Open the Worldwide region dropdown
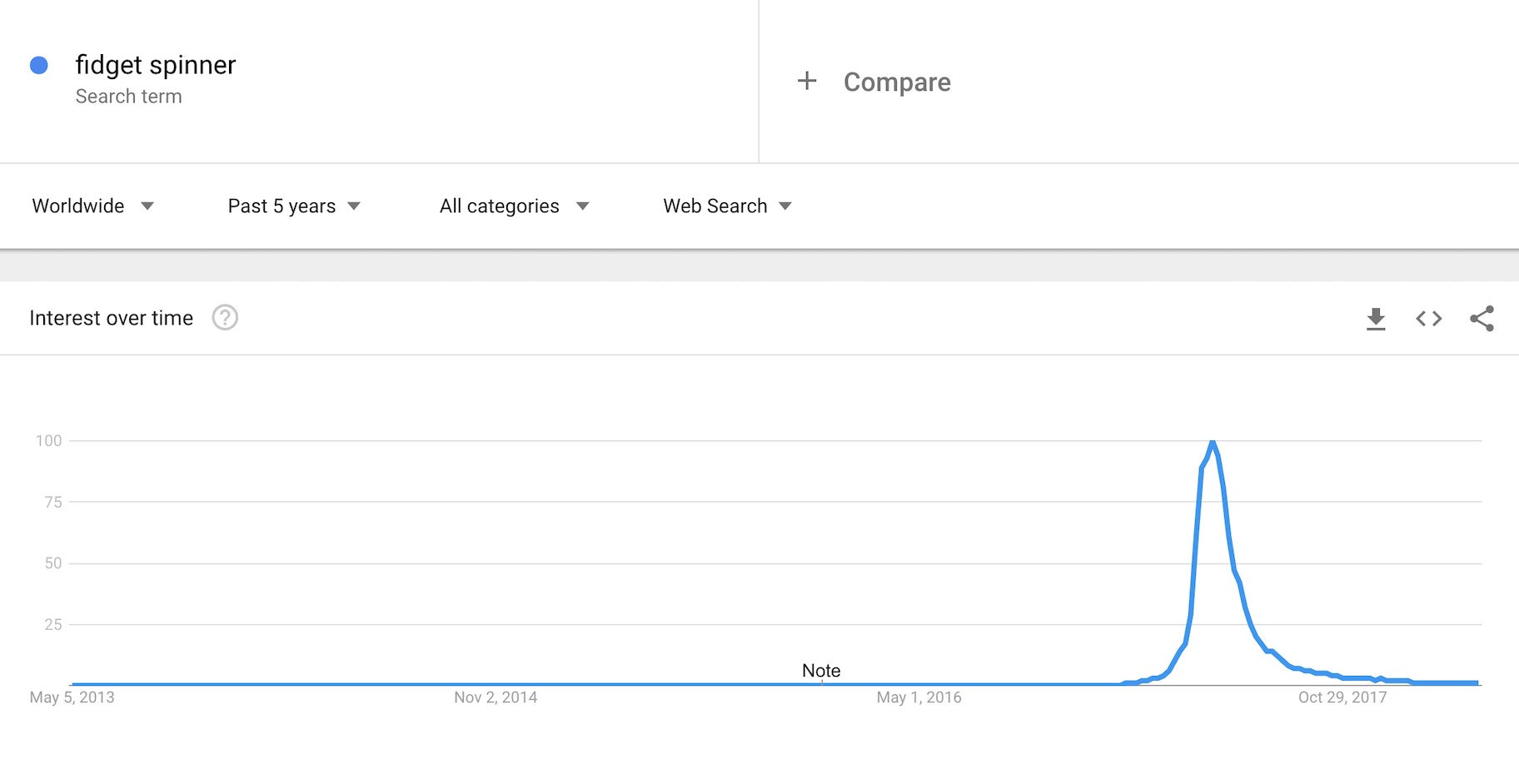This screenshot has height=784, width=1519. click(x=92, y=206)
